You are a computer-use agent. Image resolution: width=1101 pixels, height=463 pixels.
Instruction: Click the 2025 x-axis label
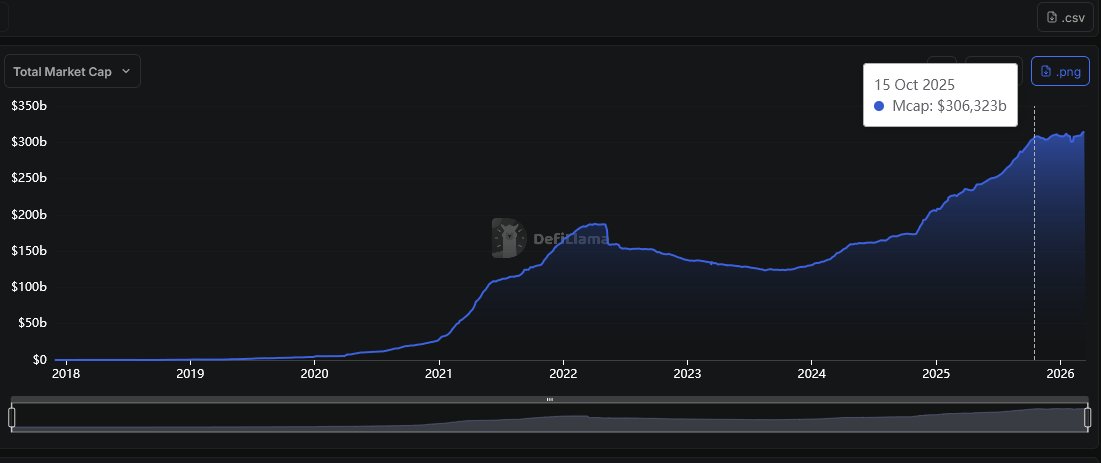click(936, 373)
